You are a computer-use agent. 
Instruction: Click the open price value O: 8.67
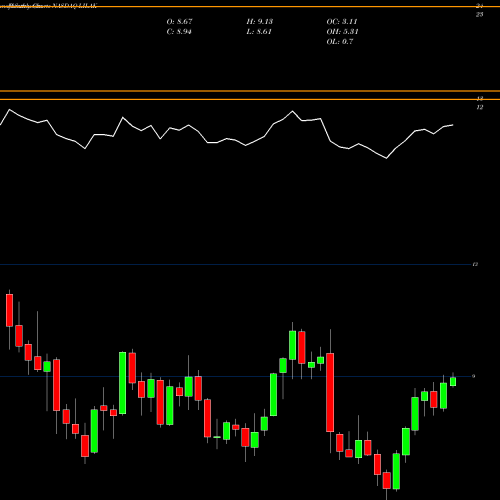pyautogui.click(x=179, y=22)
